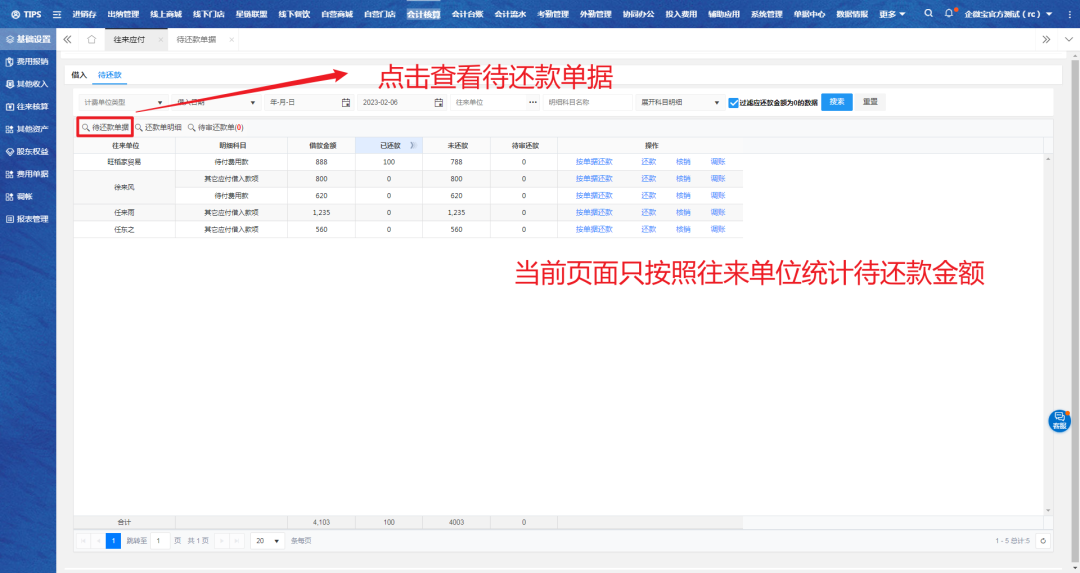The image size is (1080, 573).
Task: Close the 待还款单据 tab
Action: coord(231,40)
